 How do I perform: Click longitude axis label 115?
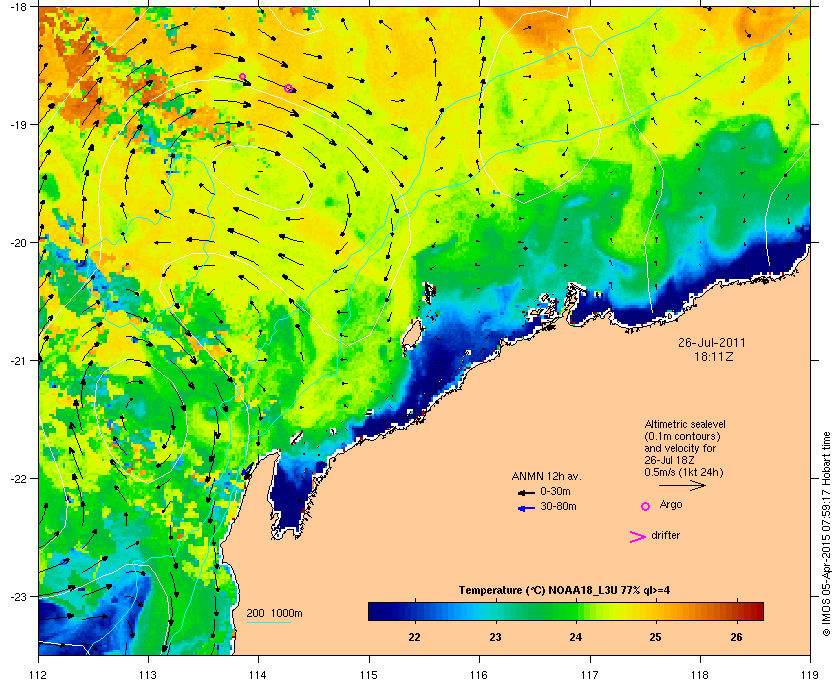(369, 675)
